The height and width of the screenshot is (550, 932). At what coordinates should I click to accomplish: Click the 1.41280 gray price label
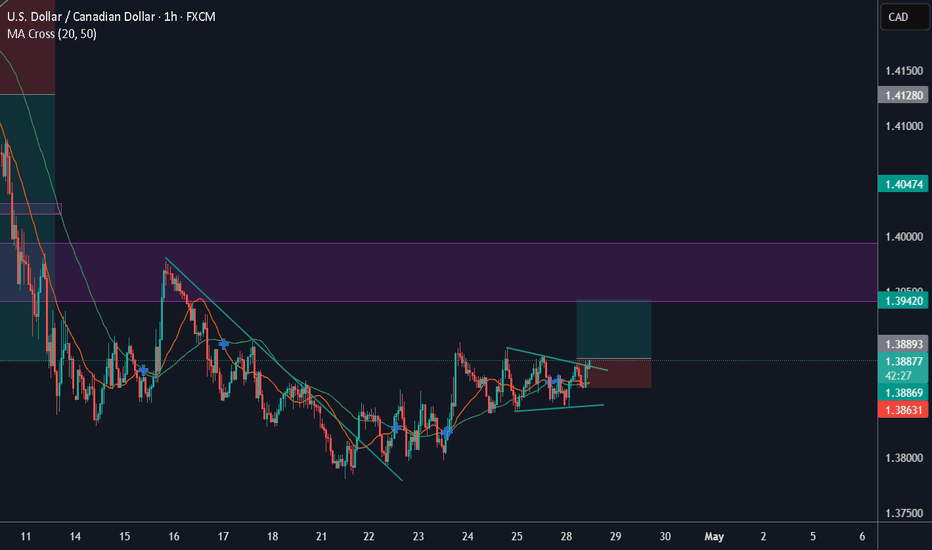(x=904, y=95)
